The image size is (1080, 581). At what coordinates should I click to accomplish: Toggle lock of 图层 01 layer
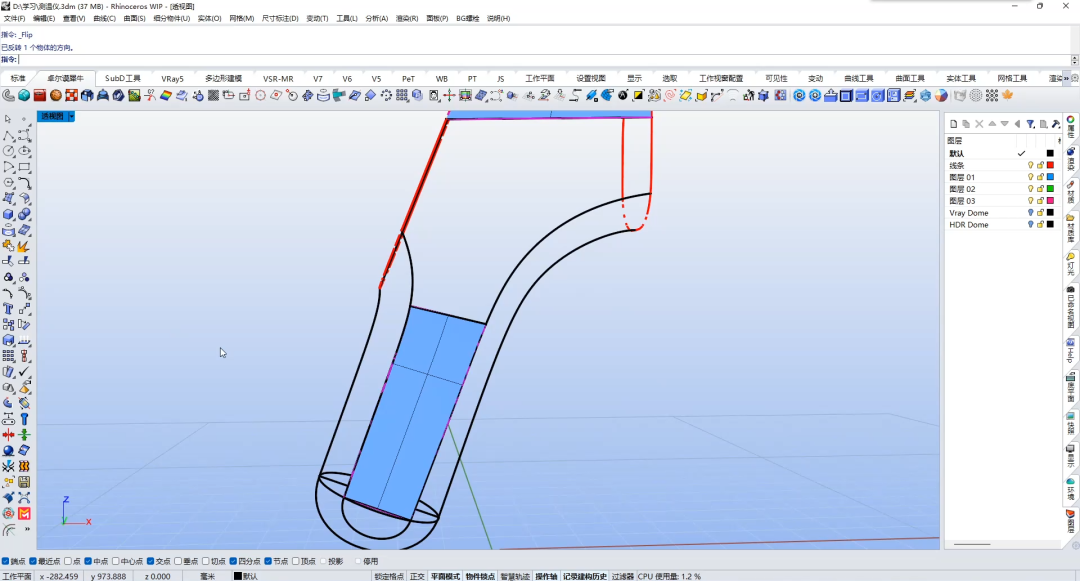[1040, 177]
